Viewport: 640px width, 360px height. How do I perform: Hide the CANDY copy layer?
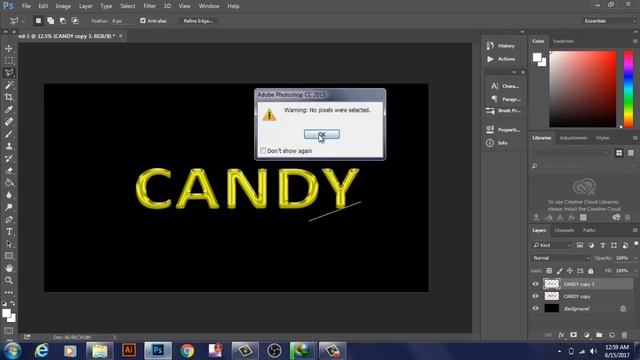(x=536, y=296)
